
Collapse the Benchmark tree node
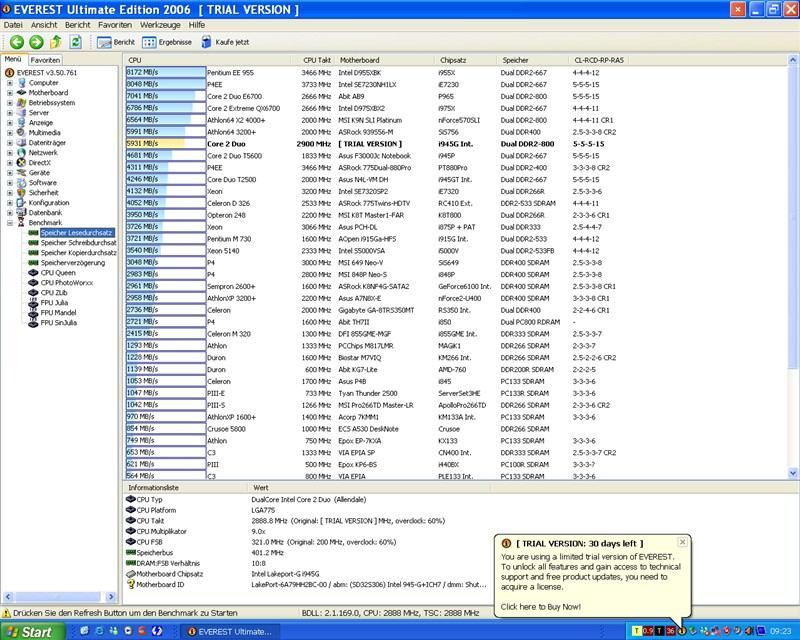pyautogui.click(x=10, y=223)
